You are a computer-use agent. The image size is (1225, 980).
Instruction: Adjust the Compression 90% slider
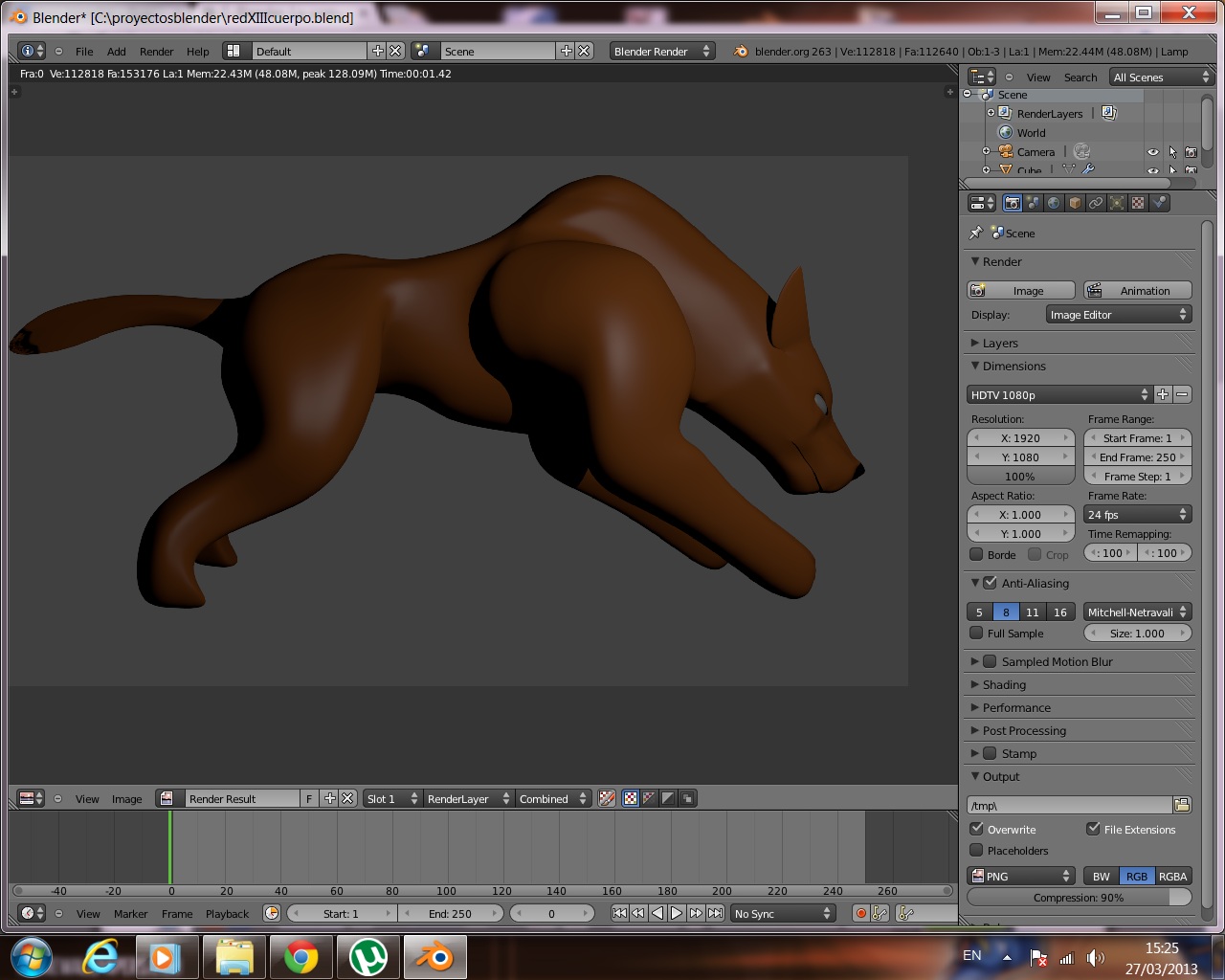click(1079, 898)
